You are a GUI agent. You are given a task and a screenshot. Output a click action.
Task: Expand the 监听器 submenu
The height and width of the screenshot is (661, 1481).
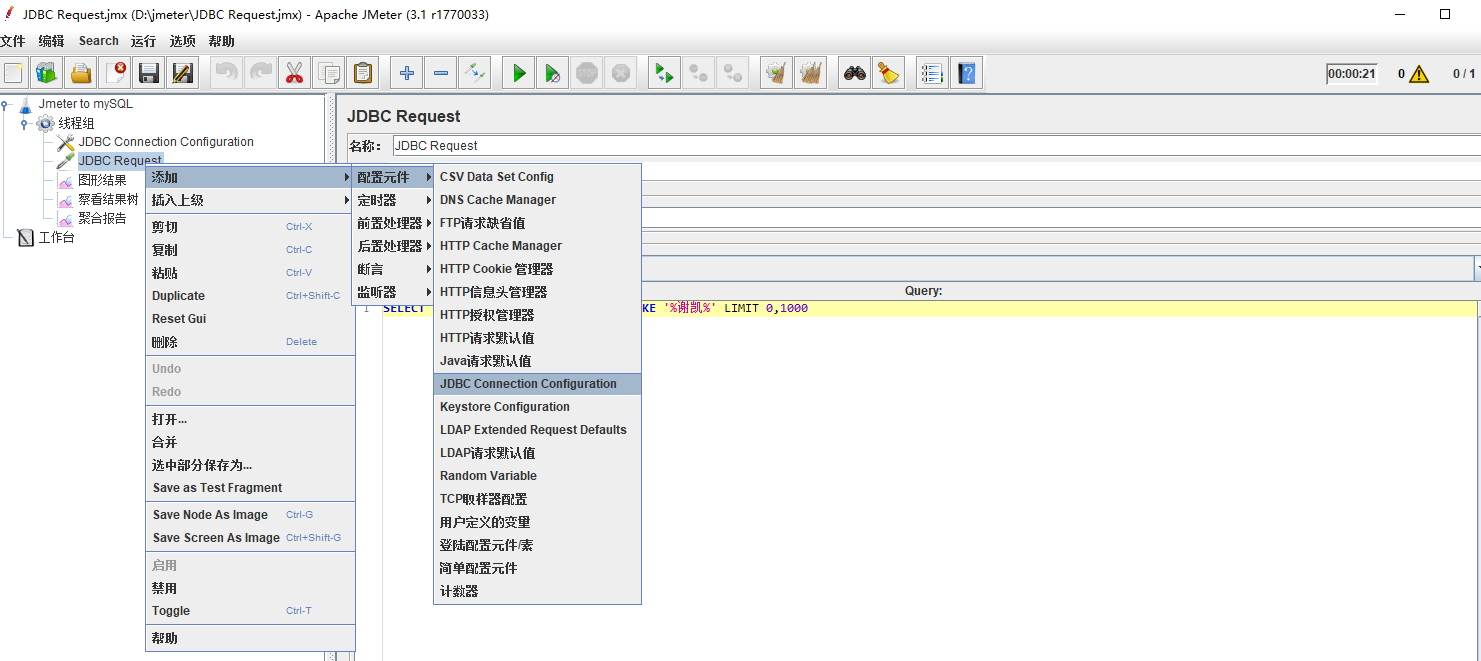(394, 292)
